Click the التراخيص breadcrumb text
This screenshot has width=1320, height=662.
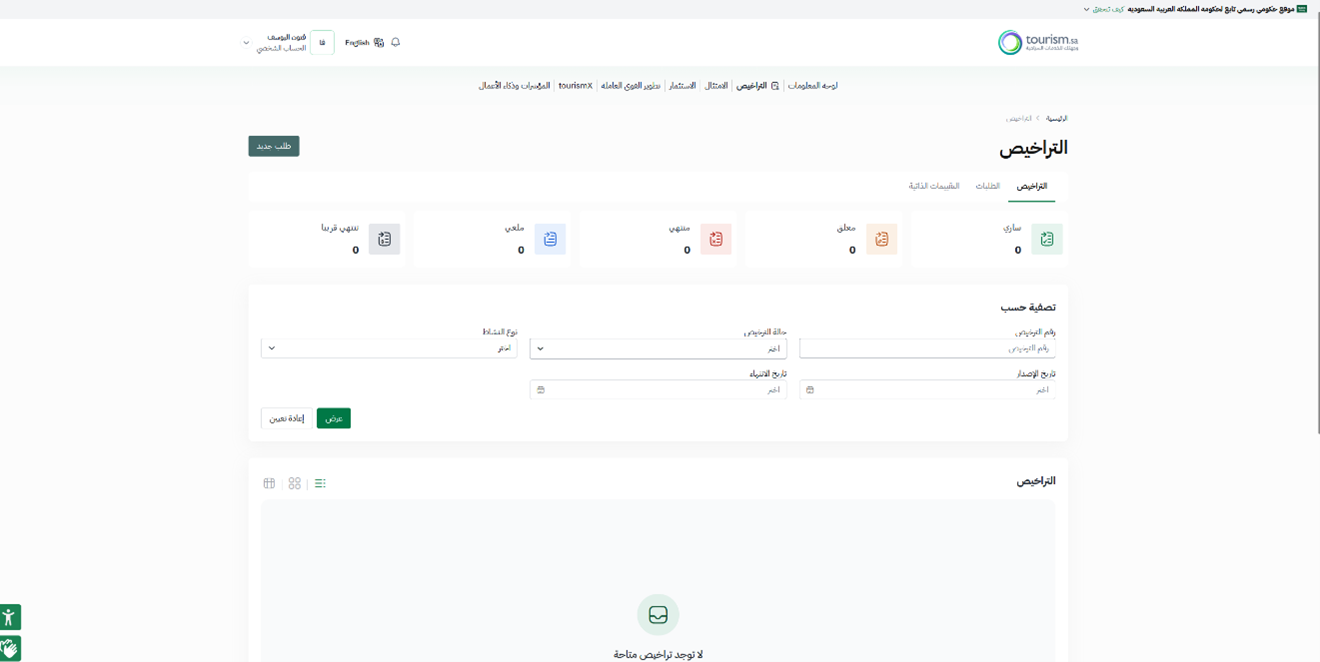pyautogui.click(x=1019, y=118)
